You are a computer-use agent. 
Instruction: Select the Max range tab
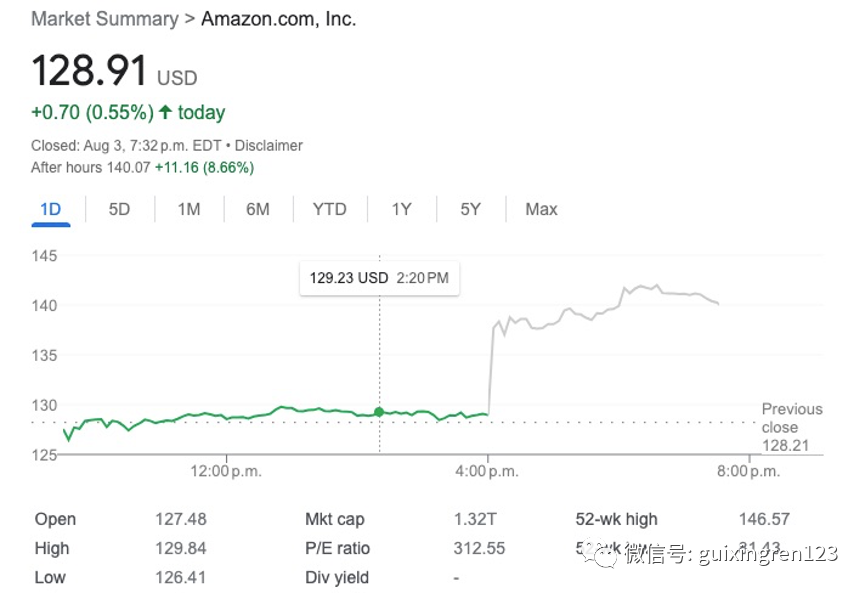541,209
